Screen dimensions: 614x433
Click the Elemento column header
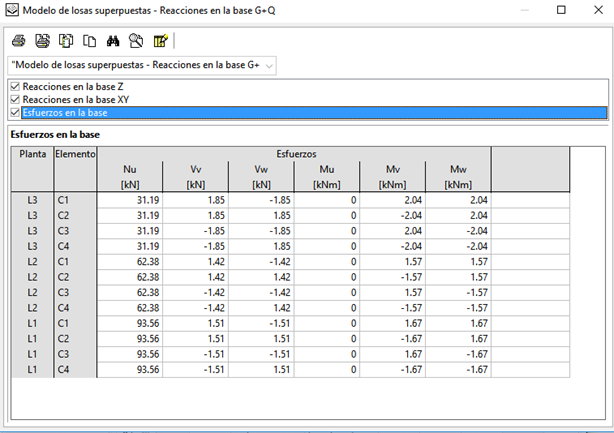tap(75, 155)
